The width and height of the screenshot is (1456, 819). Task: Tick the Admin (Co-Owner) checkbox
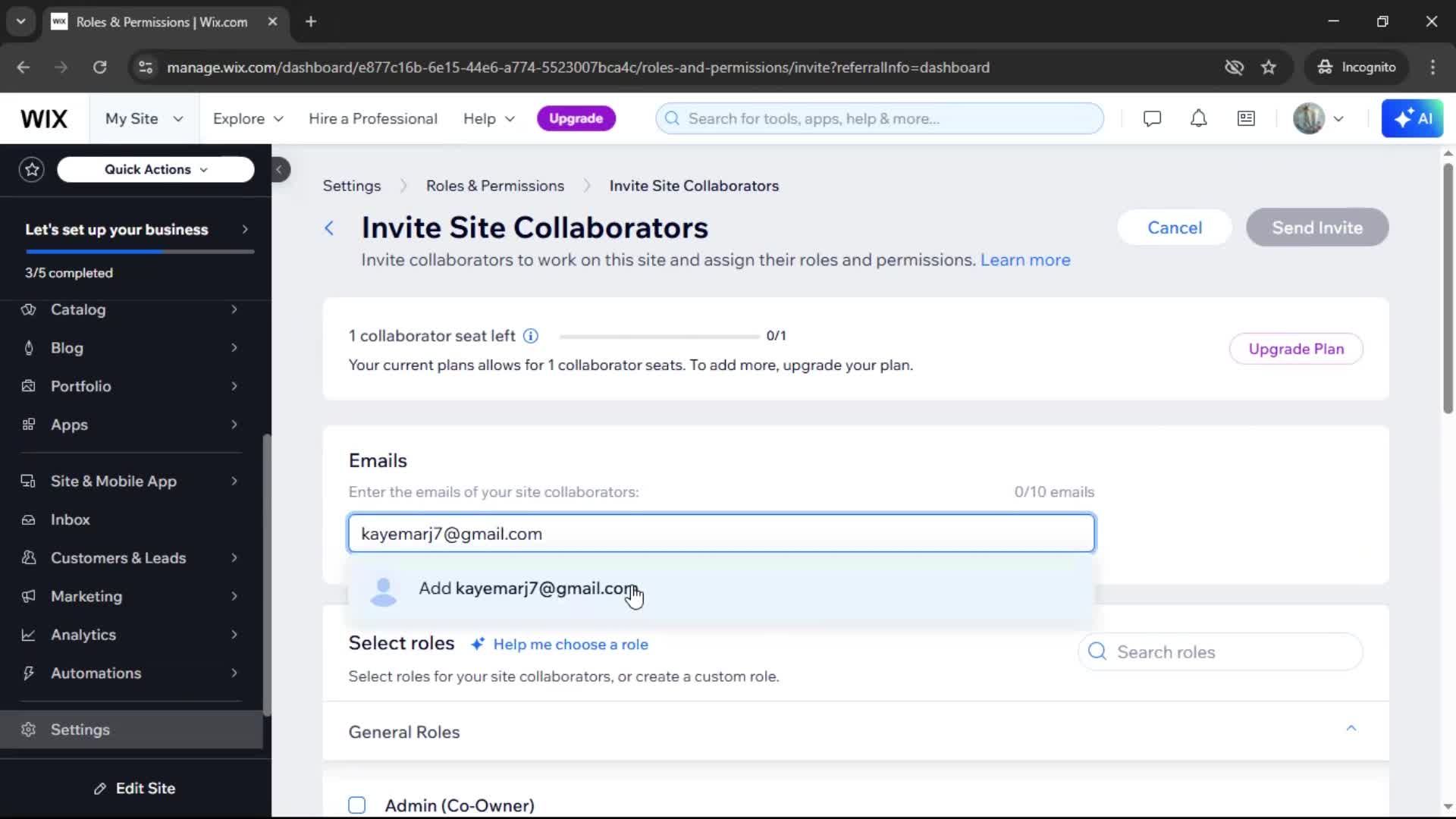point(356,805)
